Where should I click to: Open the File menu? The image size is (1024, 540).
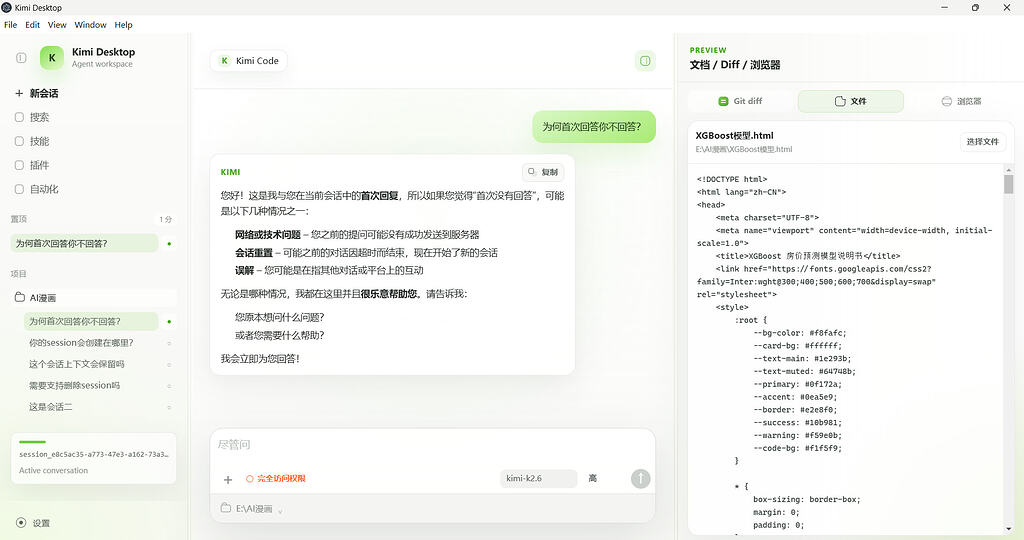click(x=10, y=25)
